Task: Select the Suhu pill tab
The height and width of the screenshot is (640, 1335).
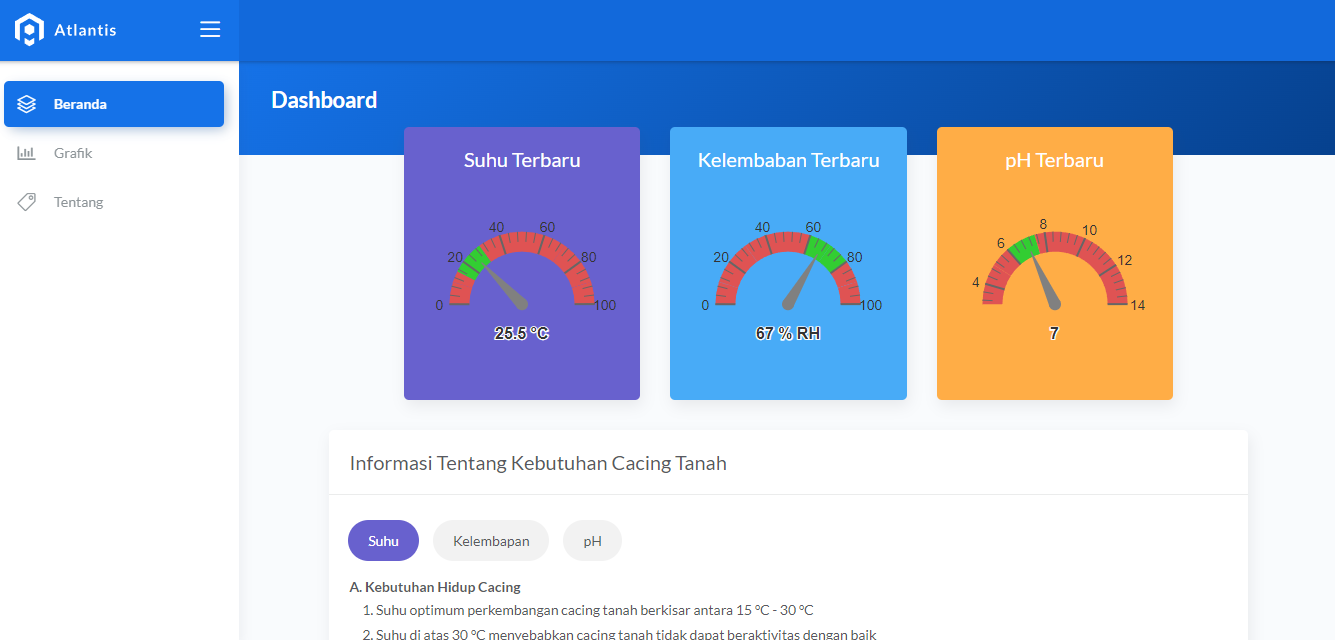Action: click(383, 541)
